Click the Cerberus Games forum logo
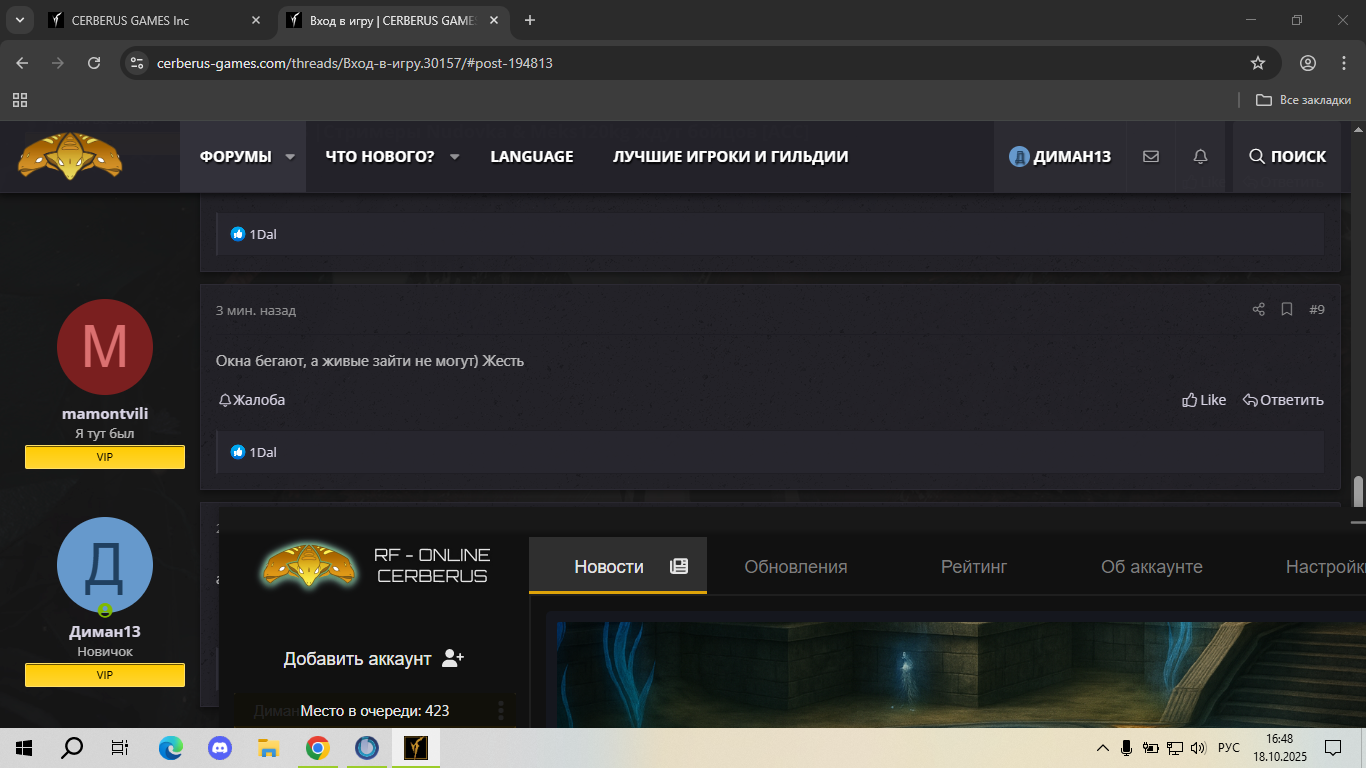This screenshot has height=768, width=1366. pos(70,156)
